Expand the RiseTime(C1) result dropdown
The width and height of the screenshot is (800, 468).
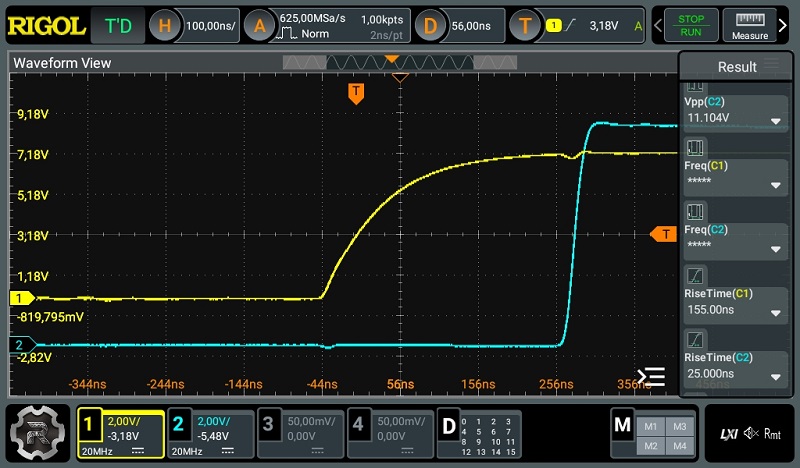click(x=775, y=313)
